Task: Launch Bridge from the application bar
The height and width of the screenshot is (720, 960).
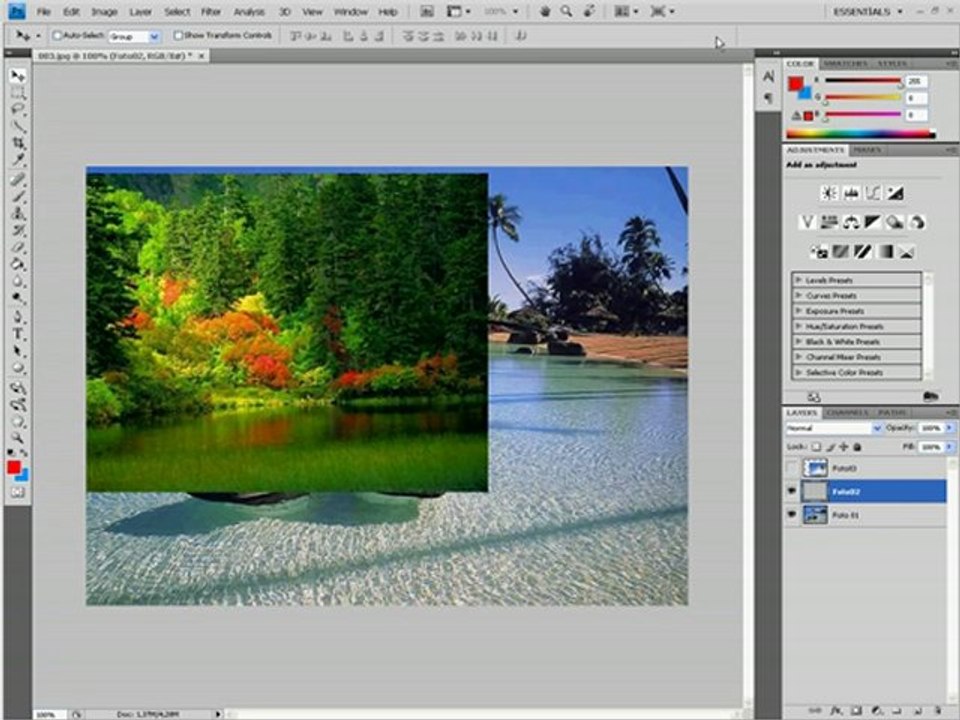Action: click(427, 12)
